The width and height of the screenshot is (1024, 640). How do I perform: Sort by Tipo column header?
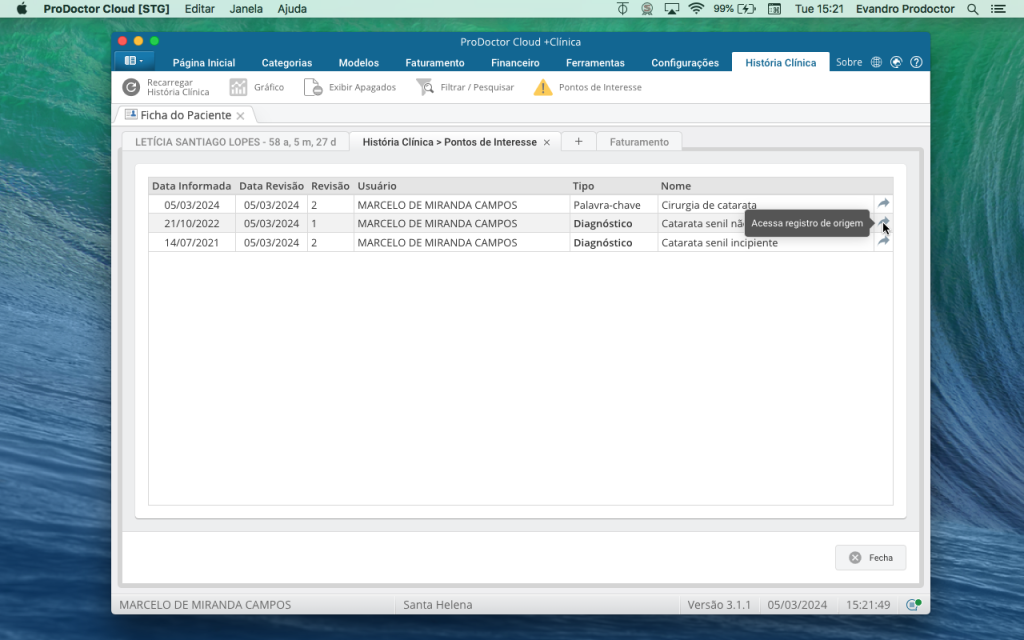click(x=613, y=186)
